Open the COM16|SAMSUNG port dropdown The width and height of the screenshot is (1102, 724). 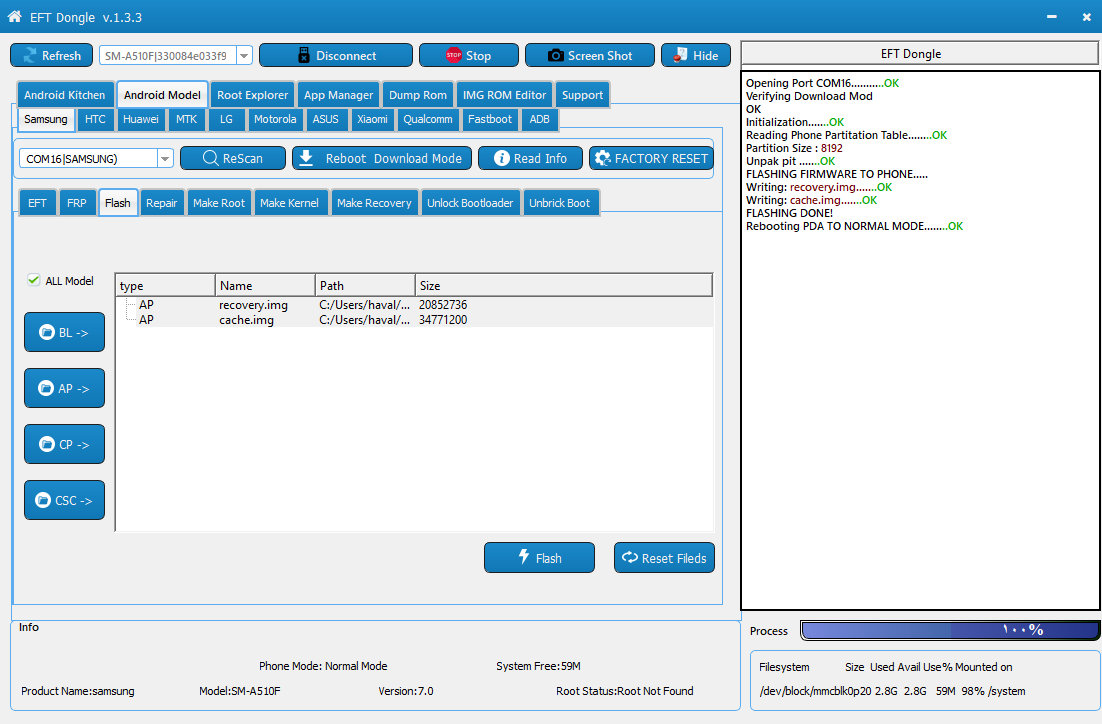[164, 159]
